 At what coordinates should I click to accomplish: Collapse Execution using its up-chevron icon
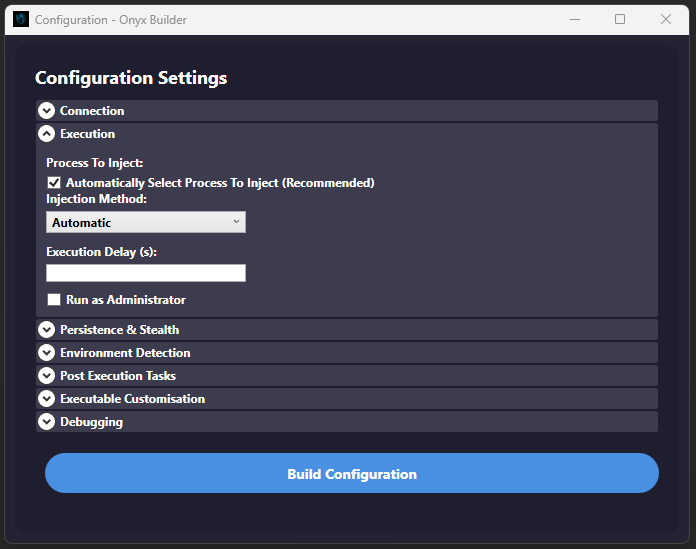(x=46, y=134)
